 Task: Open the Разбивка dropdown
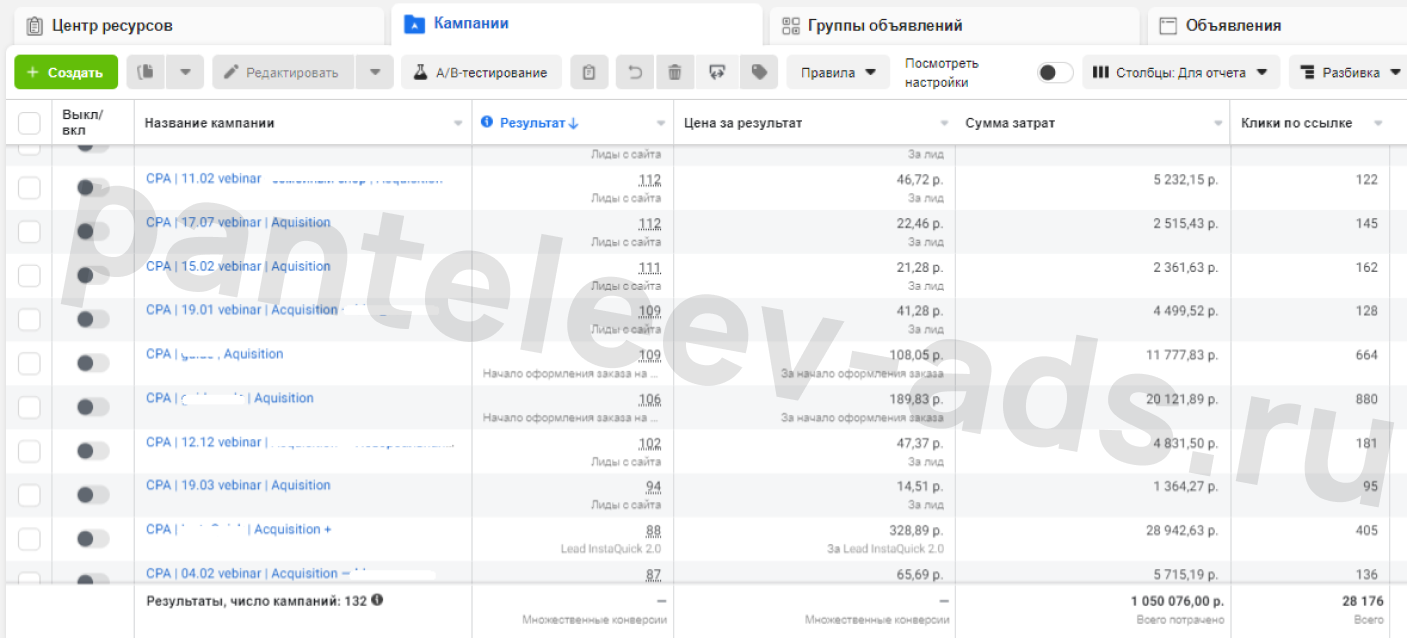(1350, 72)
